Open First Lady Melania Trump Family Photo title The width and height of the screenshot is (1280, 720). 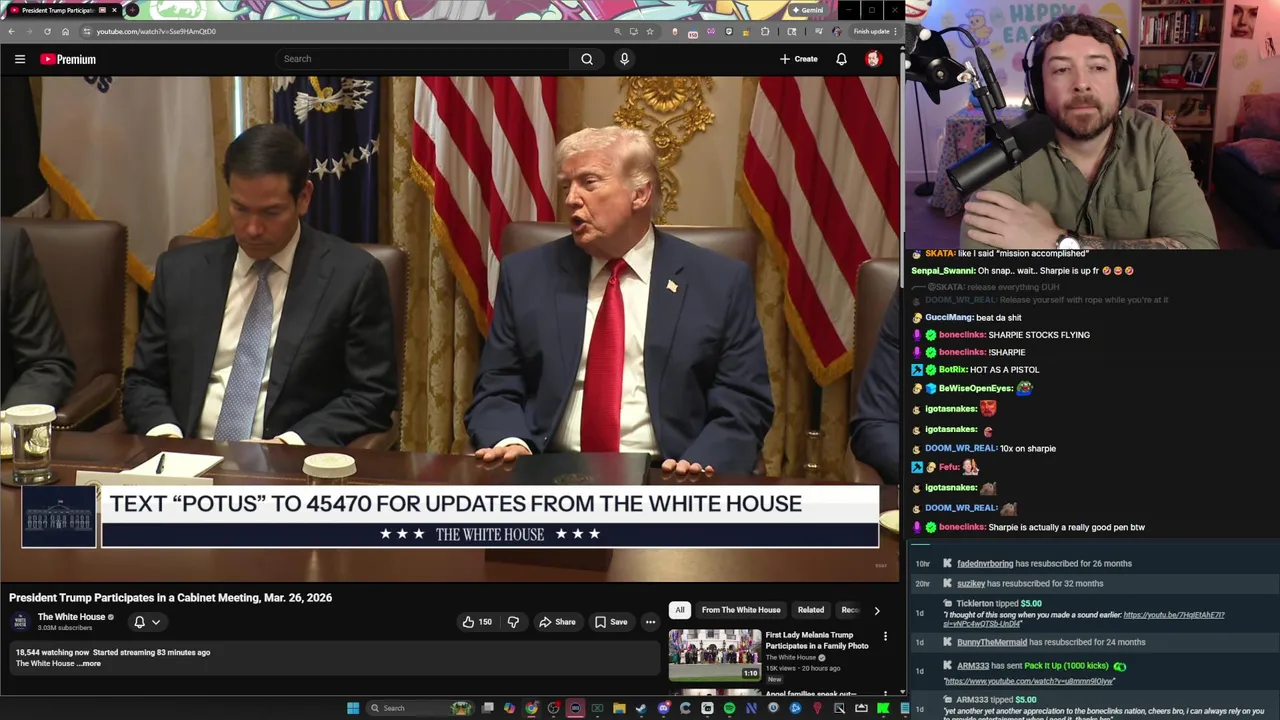click(817, 640)
